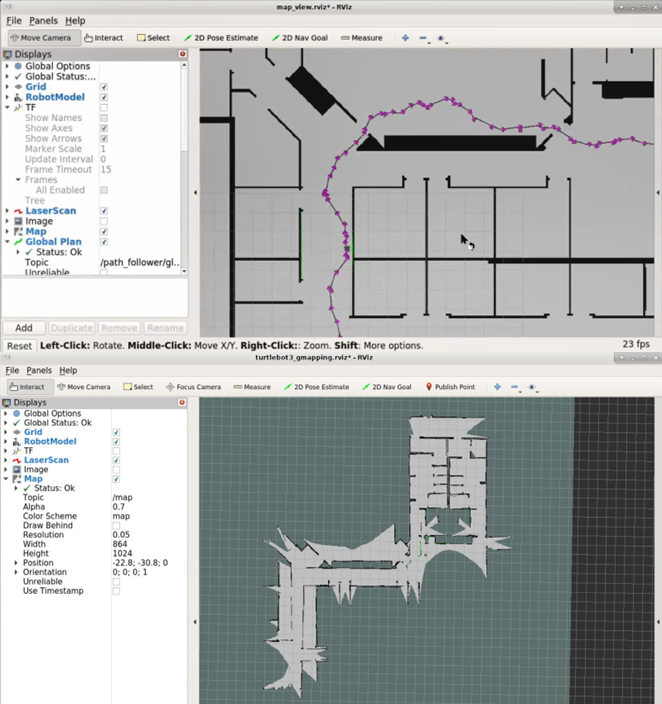Expand Status: Ok under Global Plan

(18, 252)
